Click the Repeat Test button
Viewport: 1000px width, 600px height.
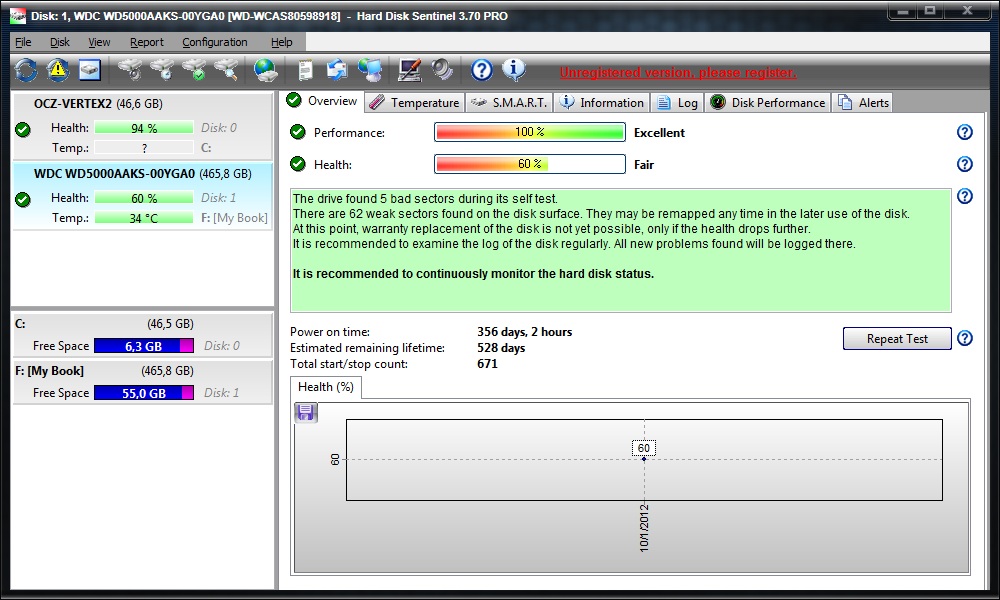[x=897, y=339]
